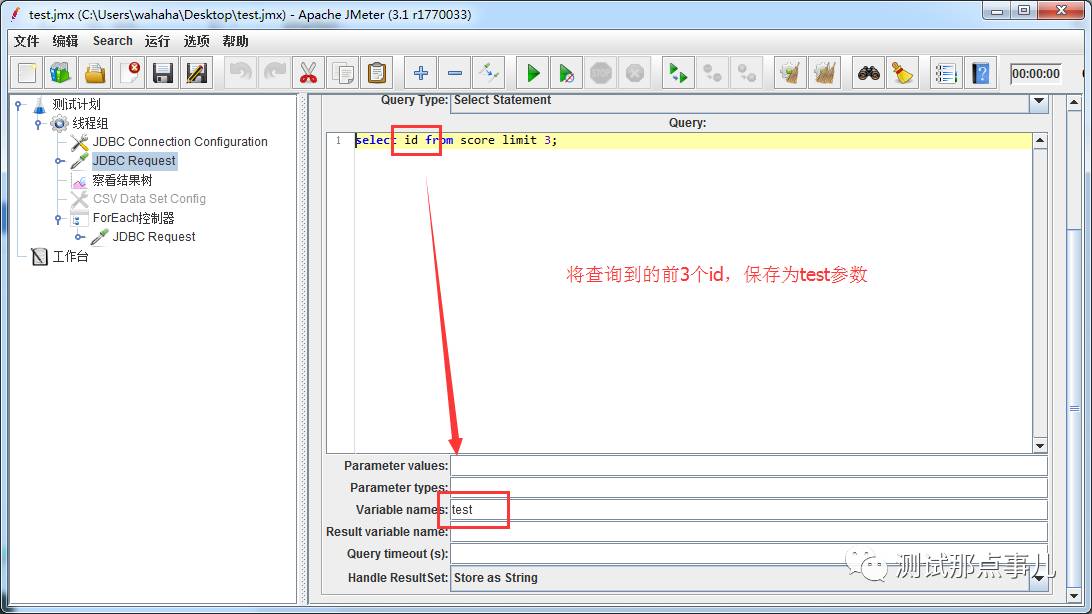
Task: Click the query editor scroll down arrow
Action: pos(1040,446)
